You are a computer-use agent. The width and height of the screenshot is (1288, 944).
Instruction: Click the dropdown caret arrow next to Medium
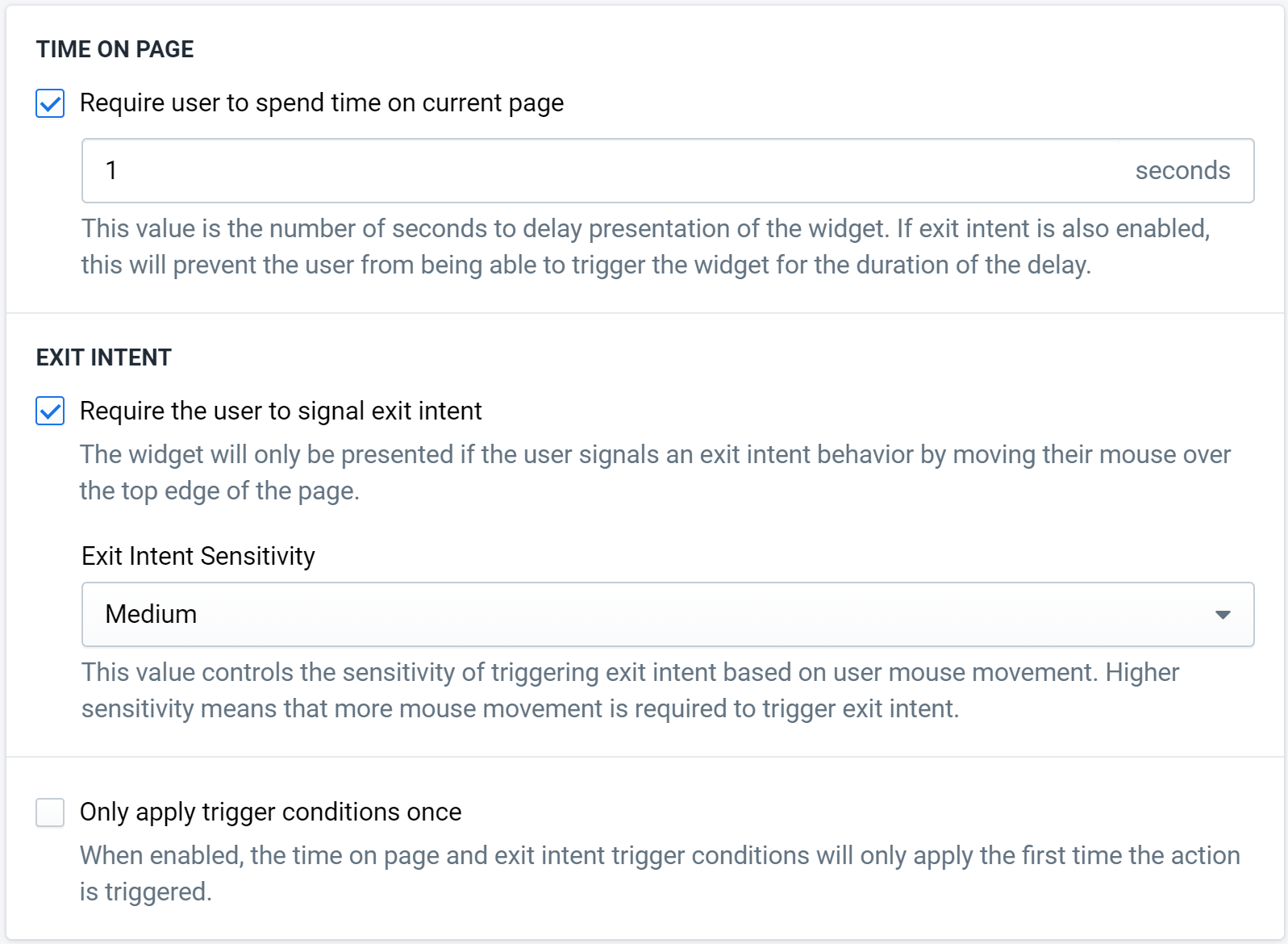[1223, 615]
